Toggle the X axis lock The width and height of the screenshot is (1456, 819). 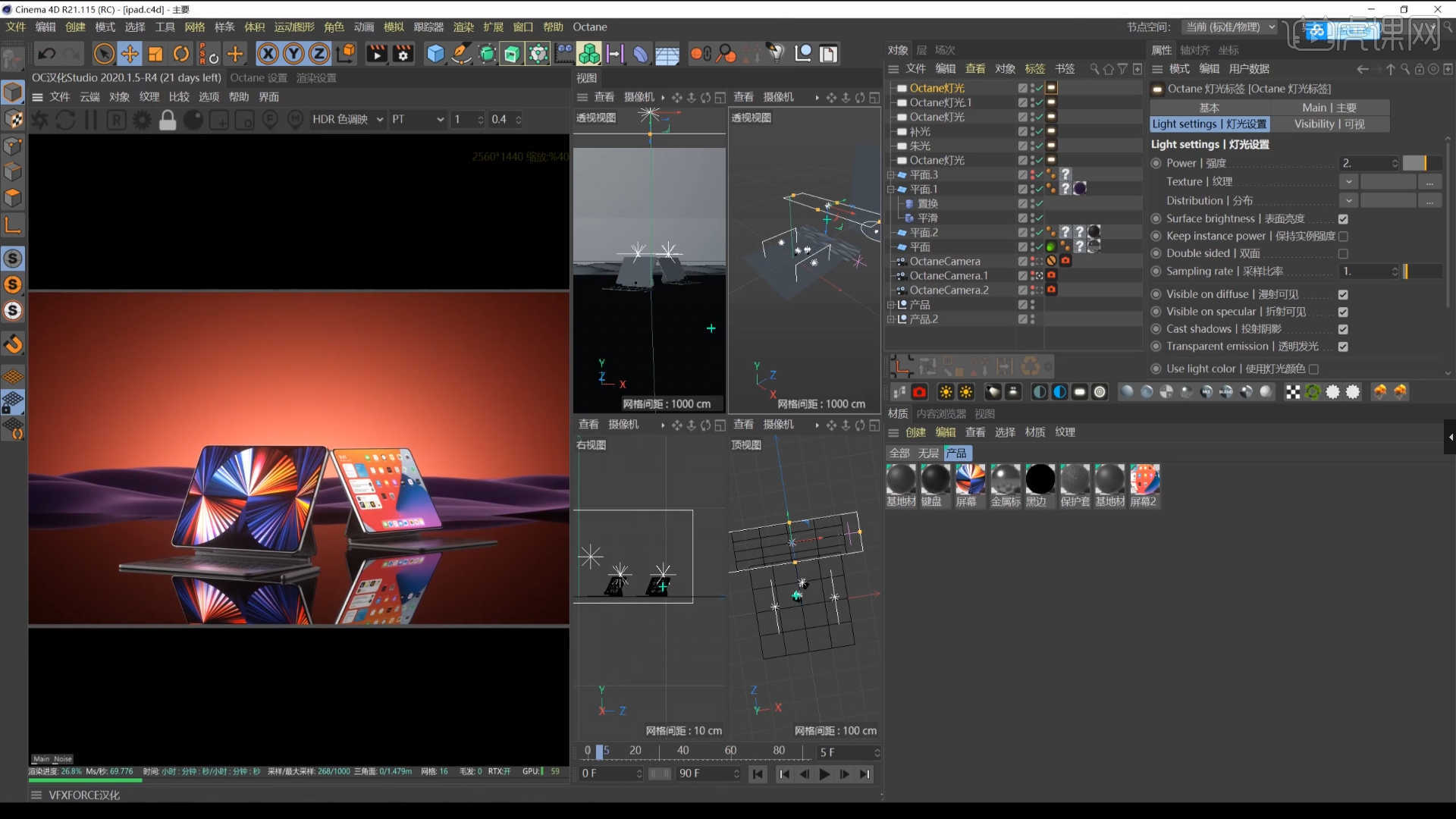267,54
